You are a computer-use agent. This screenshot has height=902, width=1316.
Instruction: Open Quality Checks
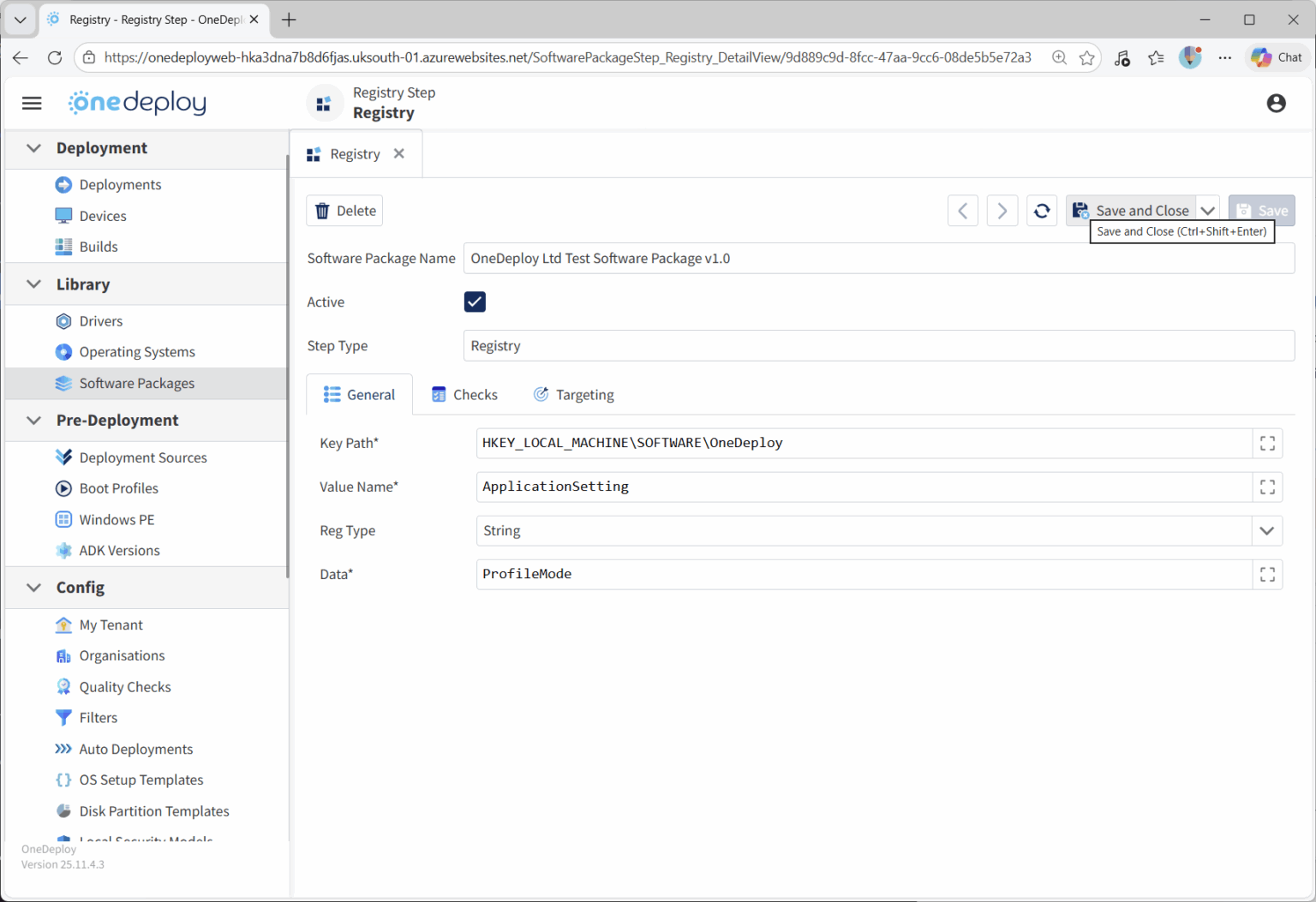[x=125, y=687]
